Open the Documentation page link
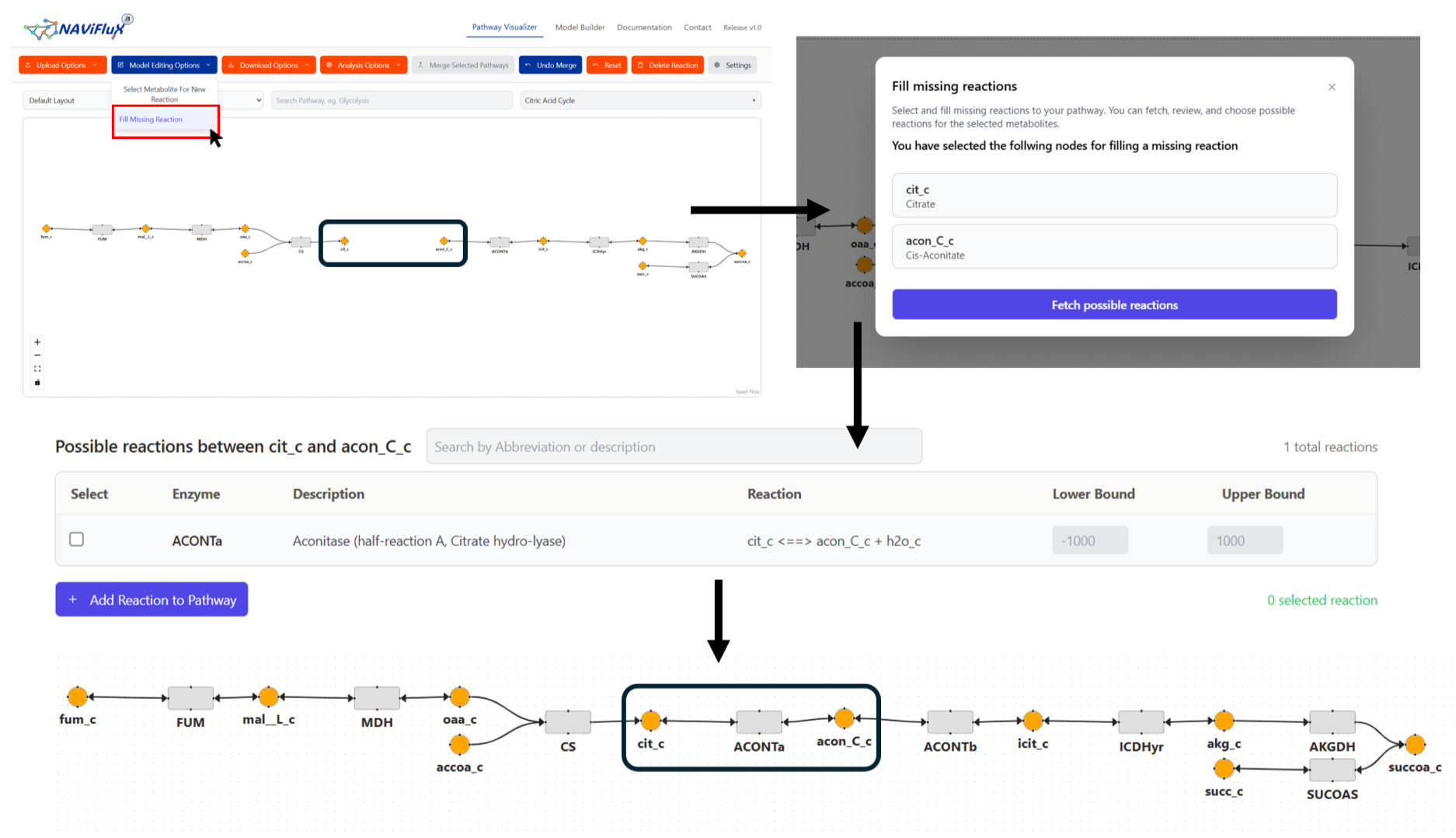This screenshot has height=838, width=1456. pyautogui.click(x=644, y=27)
